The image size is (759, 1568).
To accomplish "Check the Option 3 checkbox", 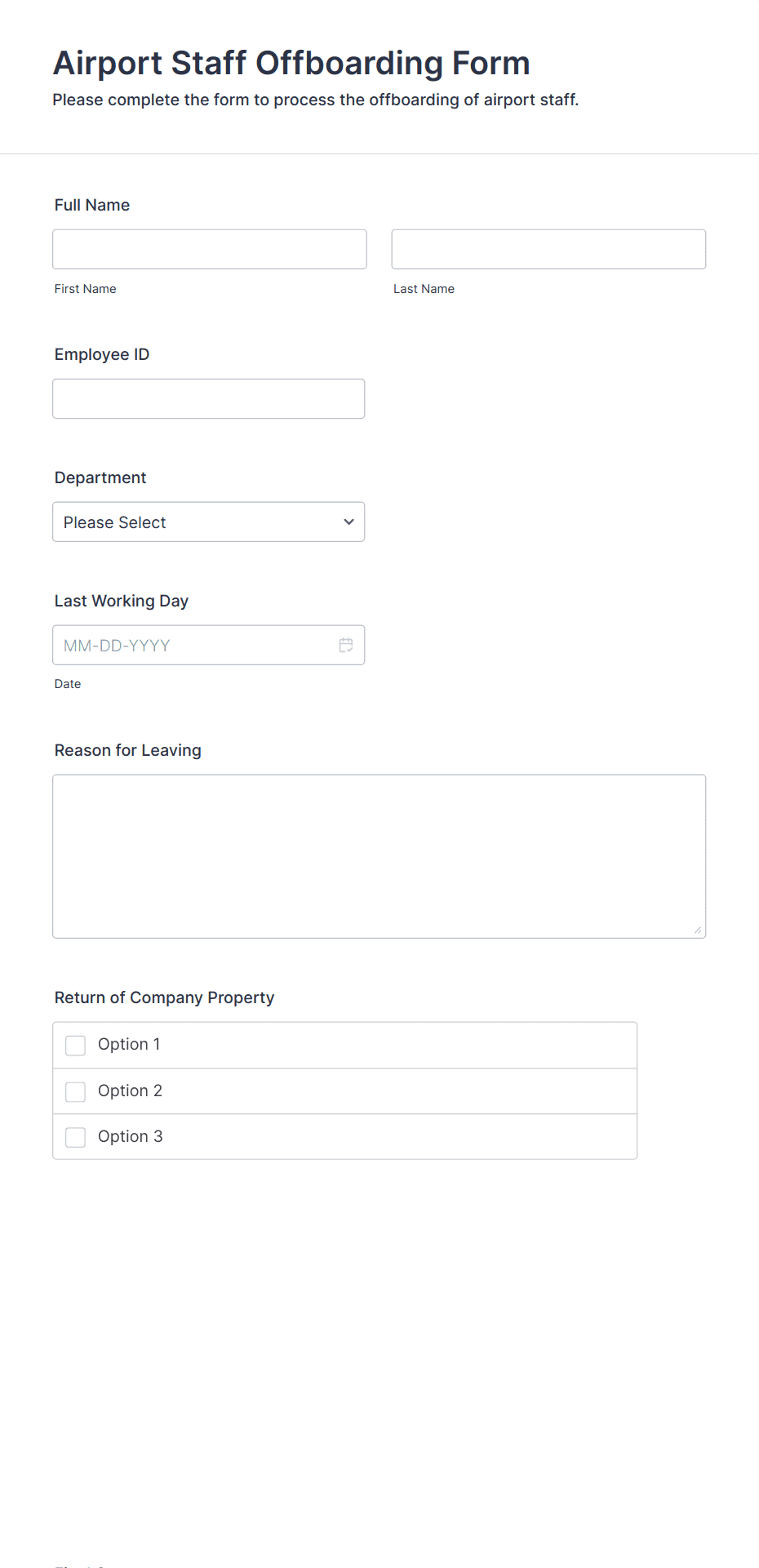I will tap(75, 1138).
